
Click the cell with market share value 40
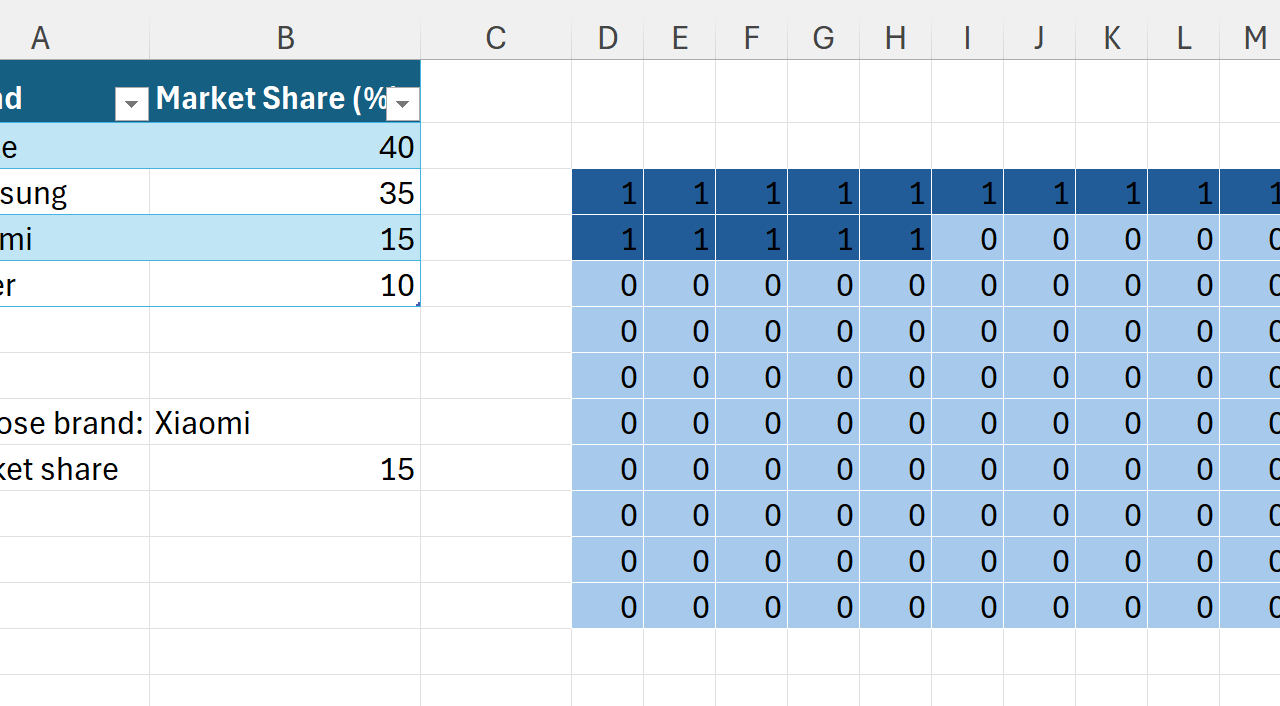tap(285, 147)
